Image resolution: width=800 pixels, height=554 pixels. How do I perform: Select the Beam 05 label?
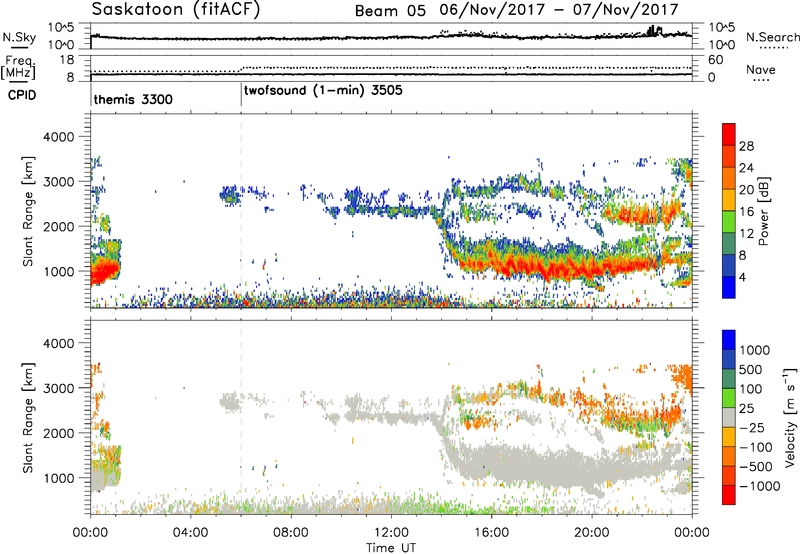pyautogui.click(x=390, y=11)
